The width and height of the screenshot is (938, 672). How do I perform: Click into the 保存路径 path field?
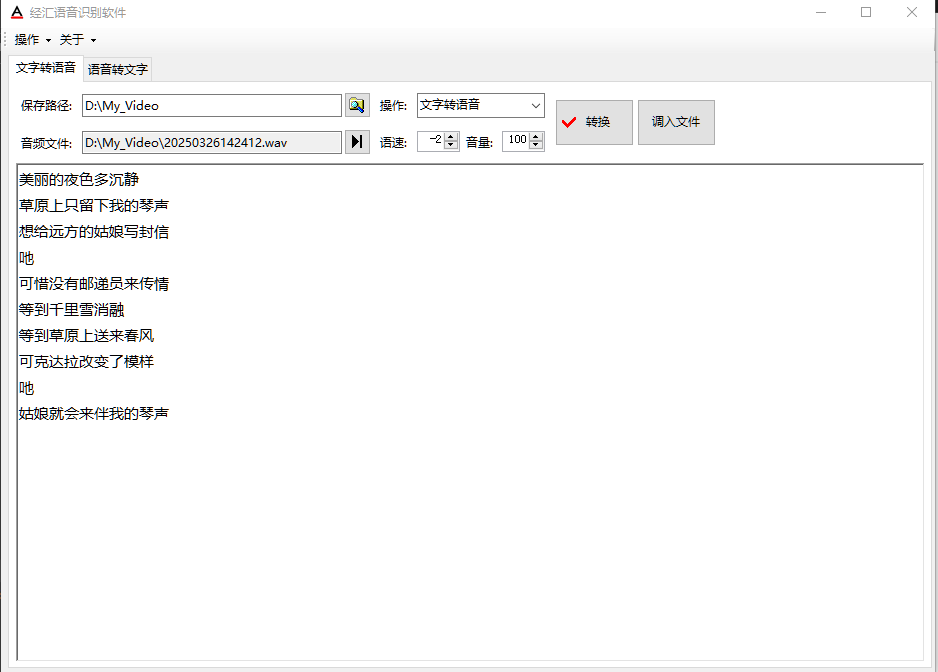pyautogui.click(x=211, y=105)
